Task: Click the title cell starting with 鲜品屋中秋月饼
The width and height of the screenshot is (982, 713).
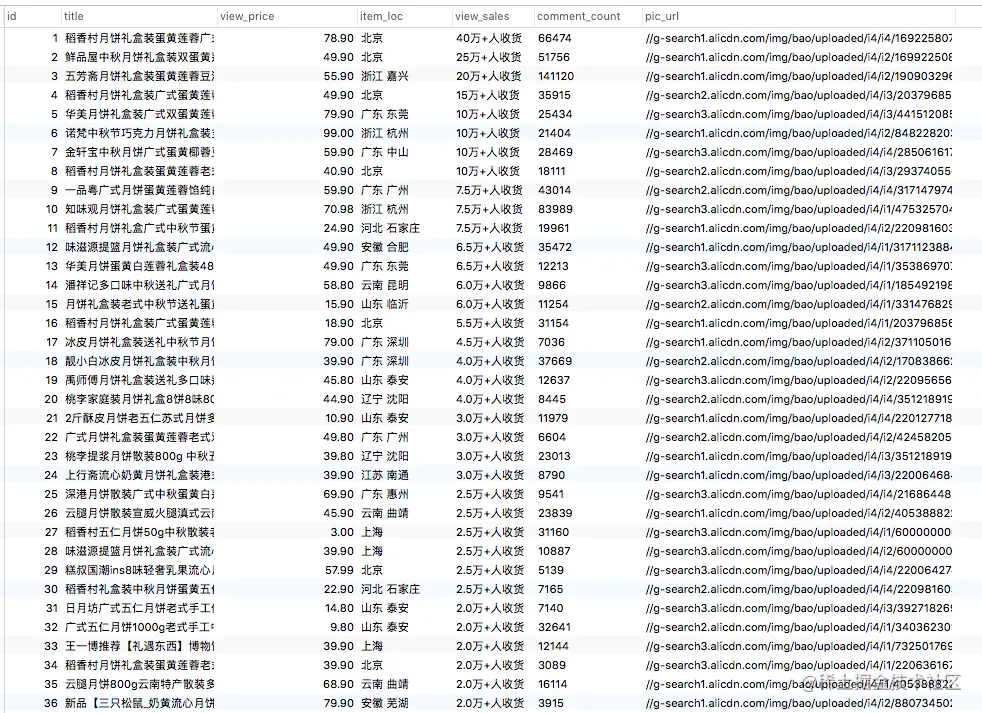Action: point(139,57)
